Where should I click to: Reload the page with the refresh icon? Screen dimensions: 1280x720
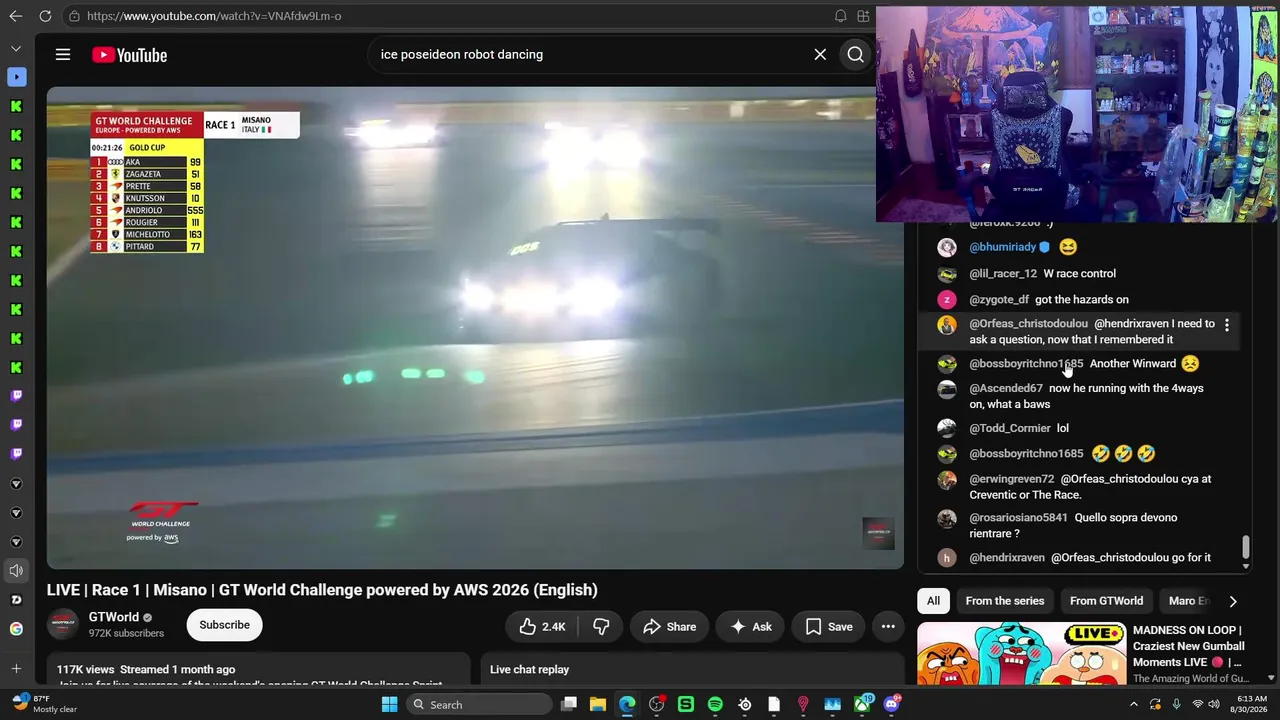[x=45, y=16]
